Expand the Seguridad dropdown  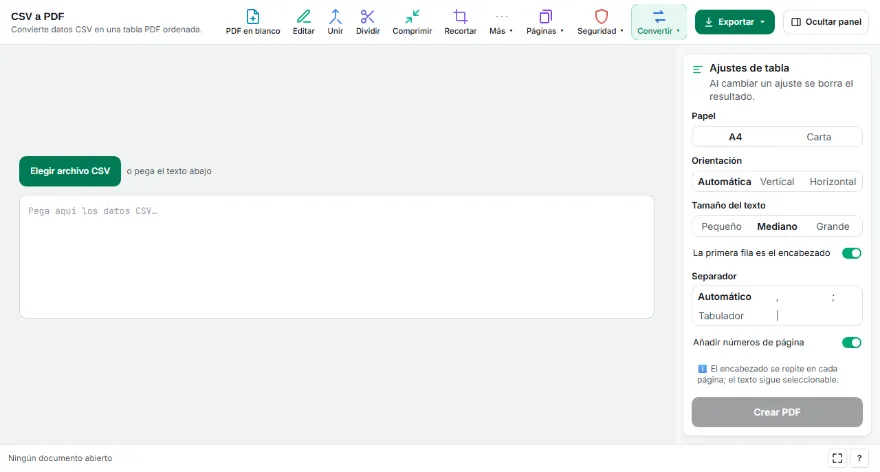pos(601,22)
